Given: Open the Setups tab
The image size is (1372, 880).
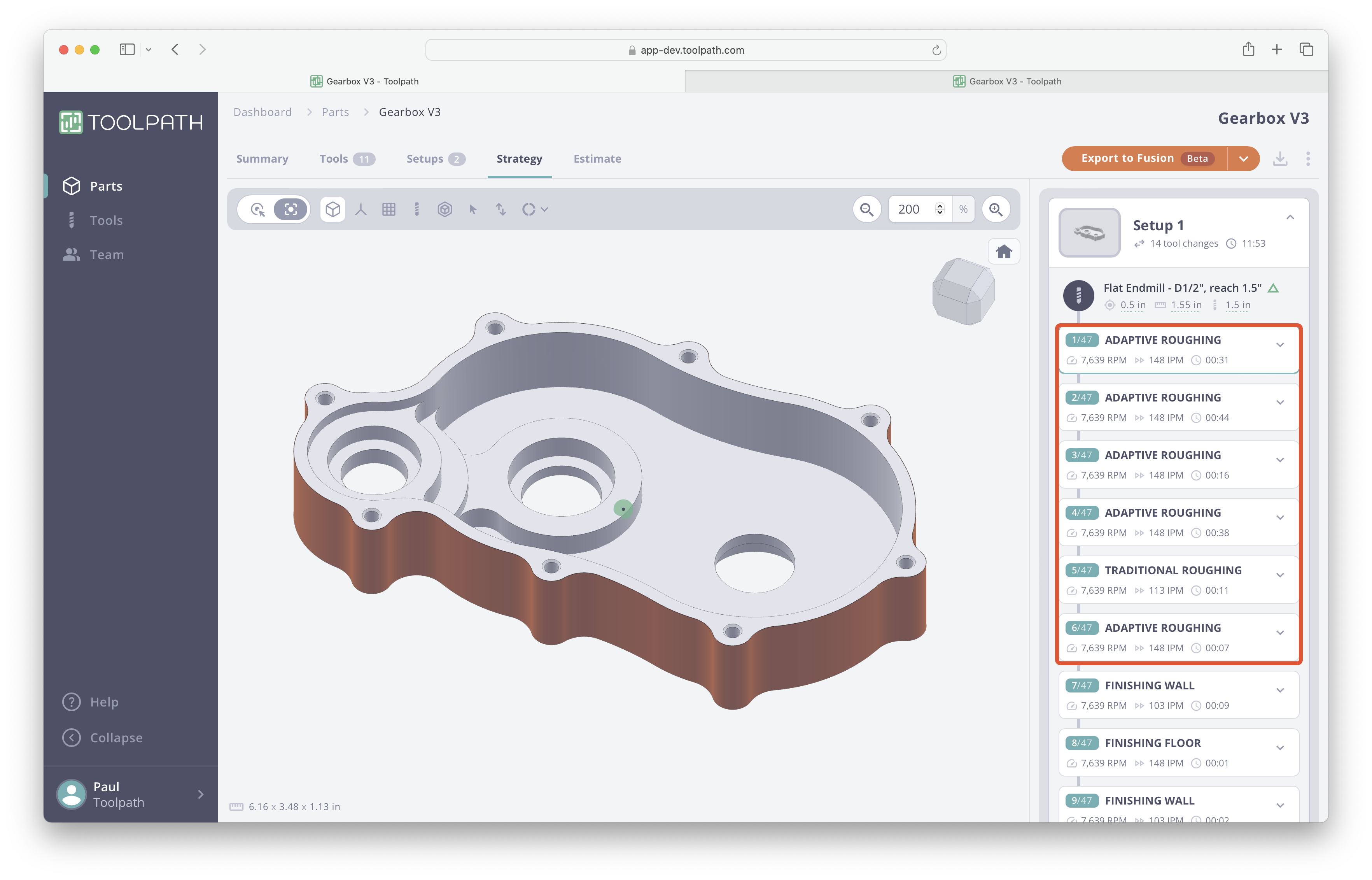Looking at the screenshot, I should point(425,159).
